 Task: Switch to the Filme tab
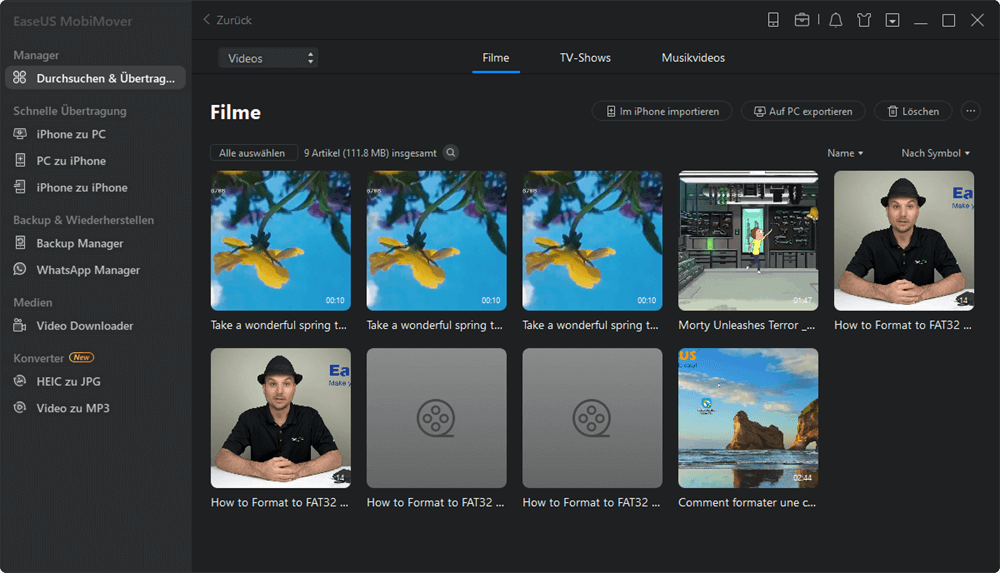pos(496,58)
